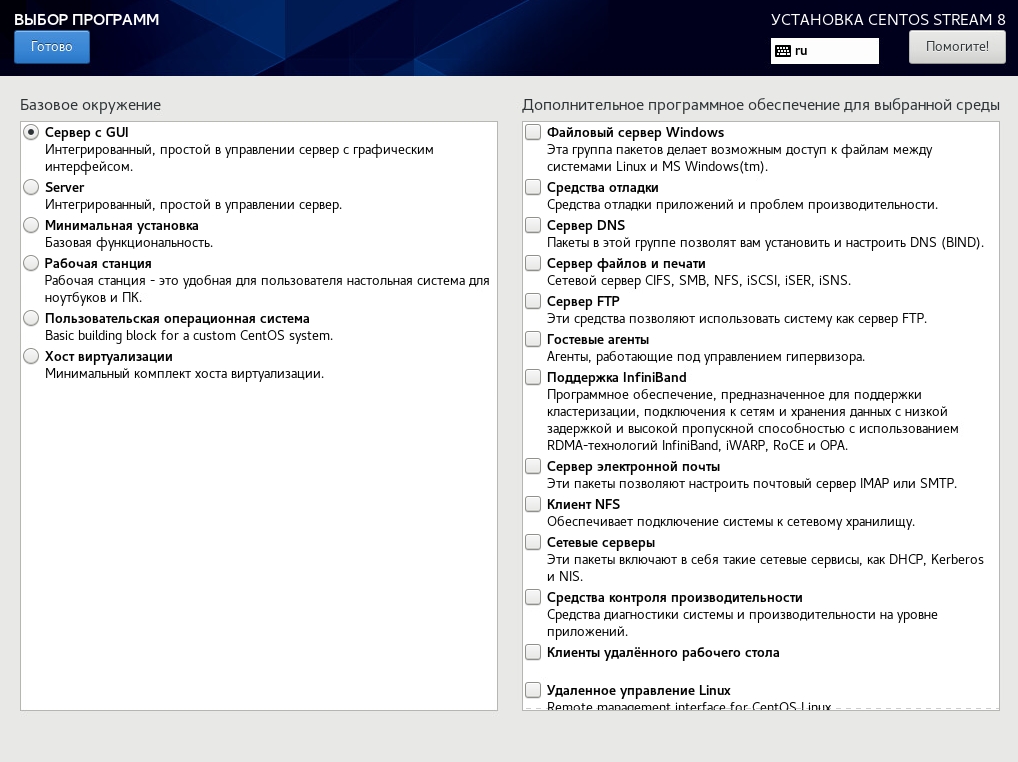Image resolution: width=1018 pixels, height=762 pixels.
Task: Check the Гостевые агенты option
Action: click(533, 339)
